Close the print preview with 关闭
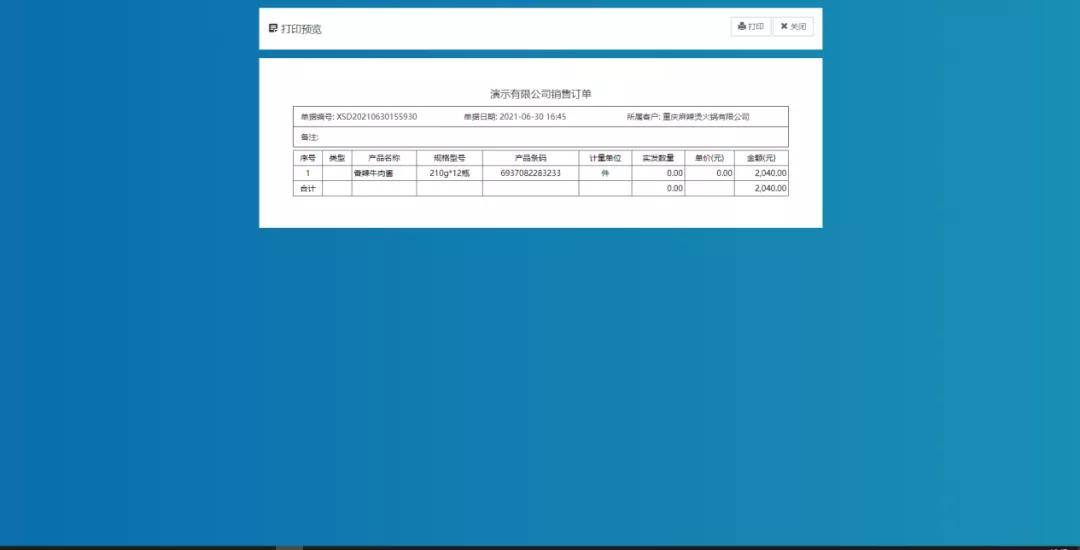 tap(793, 27)
